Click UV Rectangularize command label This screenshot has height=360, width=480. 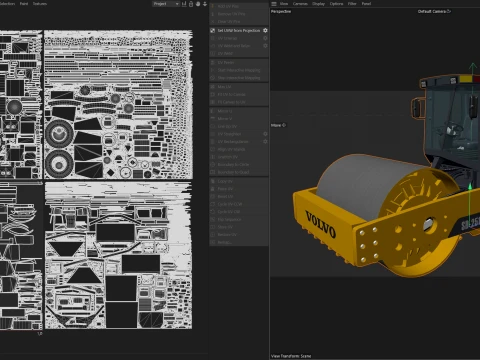[233, 142]
